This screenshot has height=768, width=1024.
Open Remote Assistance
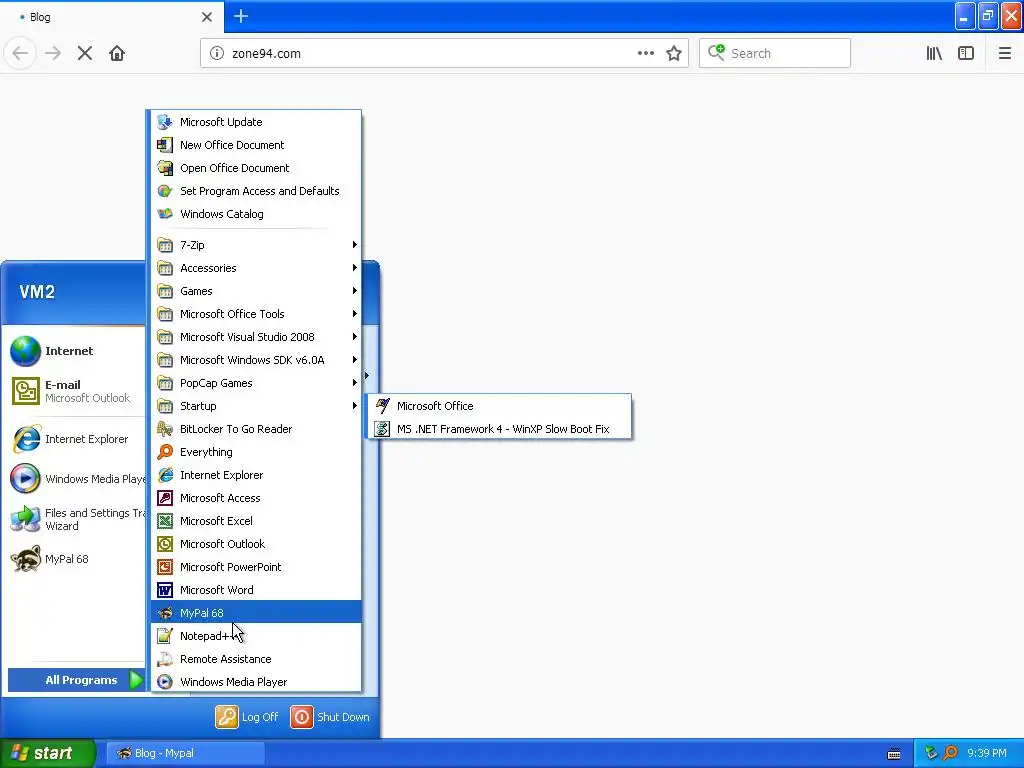pos(256,659)
